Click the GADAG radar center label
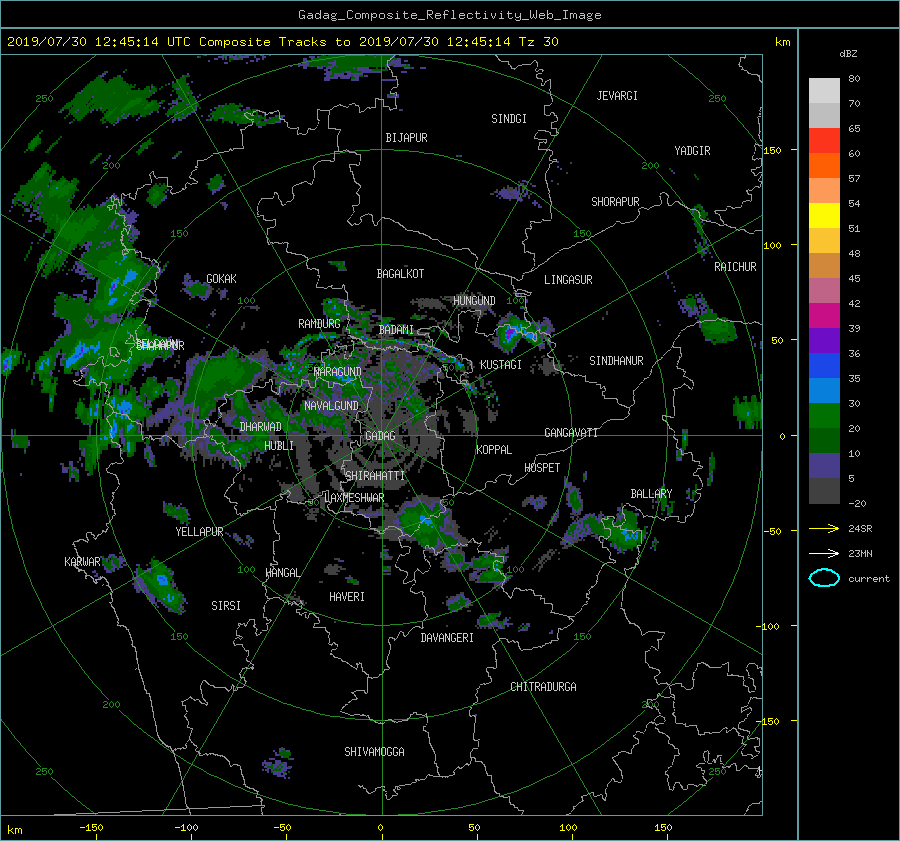 [380, 436]
